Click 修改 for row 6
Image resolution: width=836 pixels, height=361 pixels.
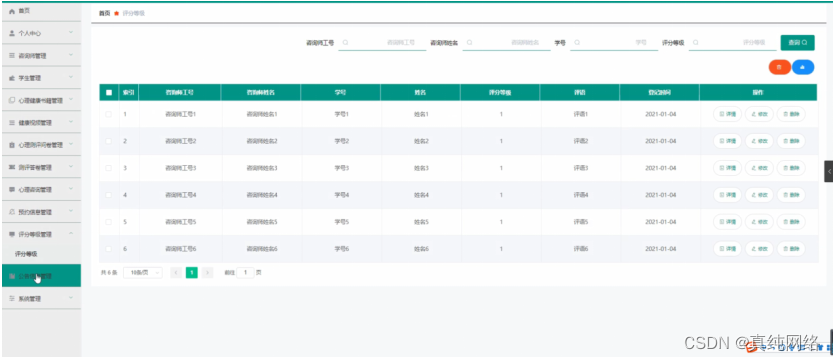[x=759, y=249]
